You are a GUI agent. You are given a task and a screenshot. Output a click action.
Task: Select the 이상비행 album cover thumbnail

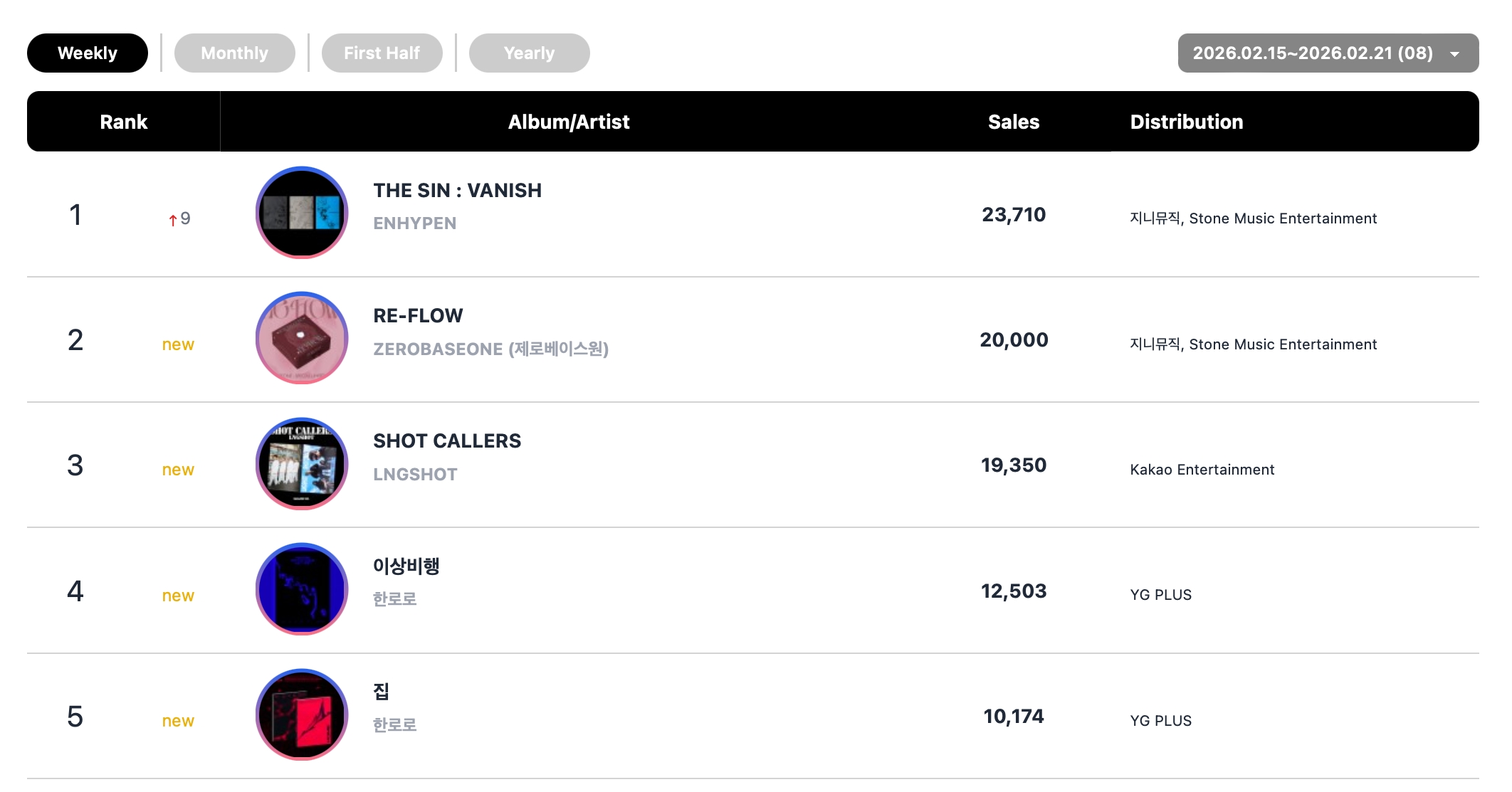(302, 589)
